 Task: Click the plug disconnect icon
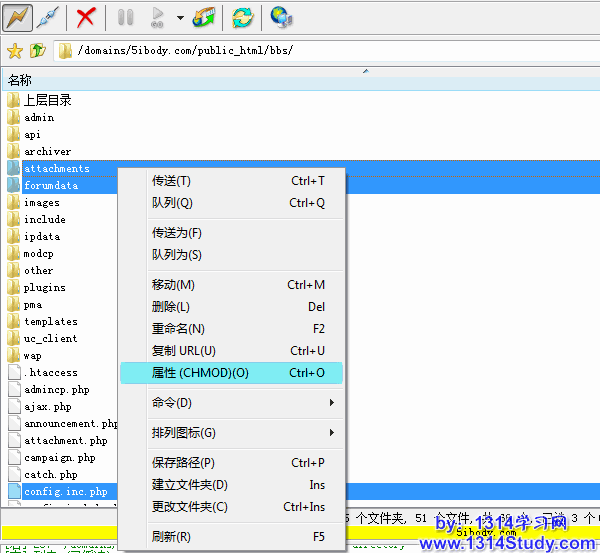(48, 17)
